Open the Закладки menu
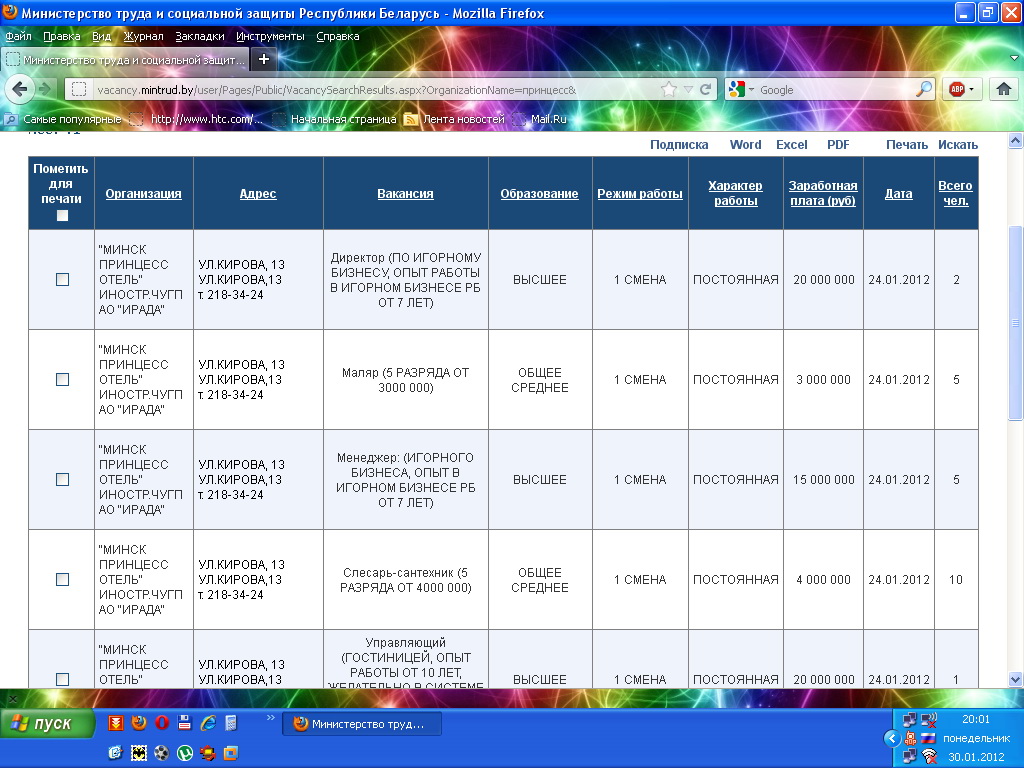Image resolution: width=1024 pixels, height=768 pixels. [199, 36]
